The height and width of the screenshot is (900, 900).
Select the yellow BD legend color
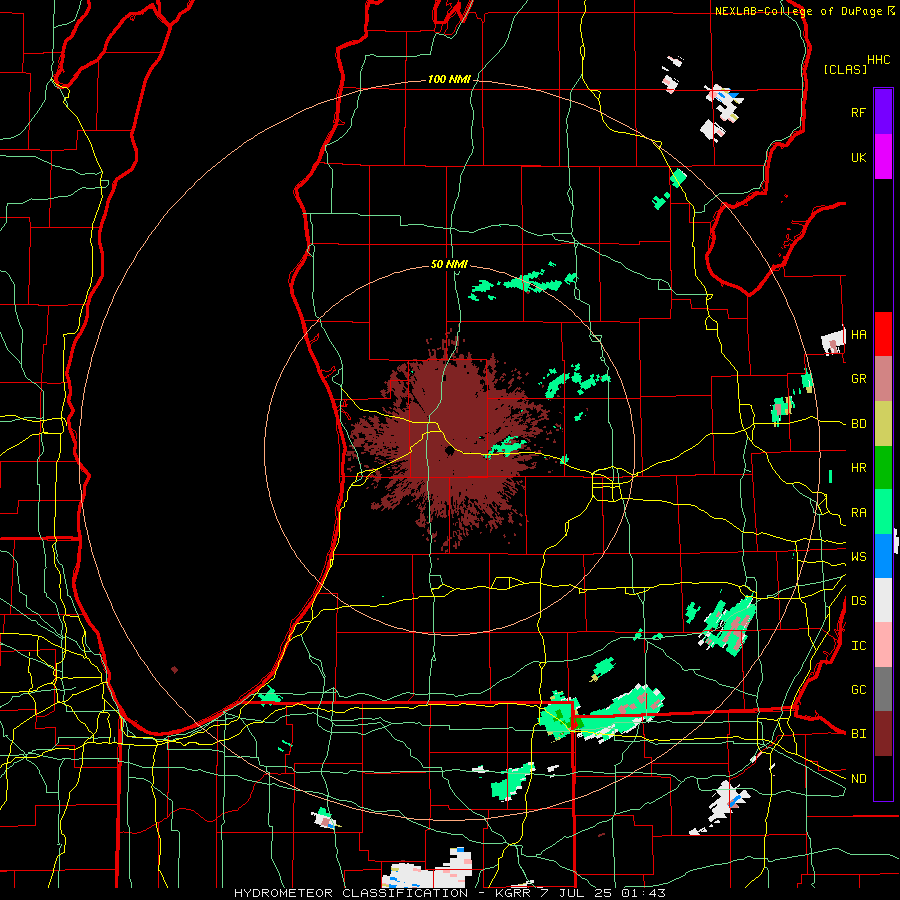(x=883, y=424)
